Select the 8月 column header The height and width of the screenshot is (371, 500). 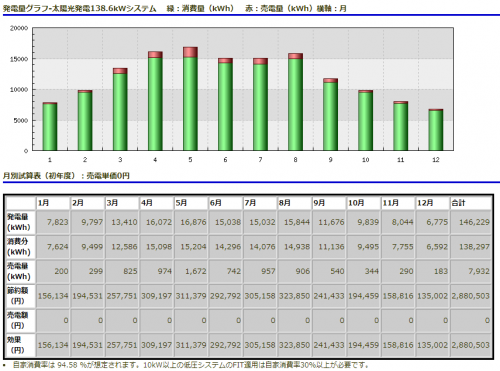294,203
